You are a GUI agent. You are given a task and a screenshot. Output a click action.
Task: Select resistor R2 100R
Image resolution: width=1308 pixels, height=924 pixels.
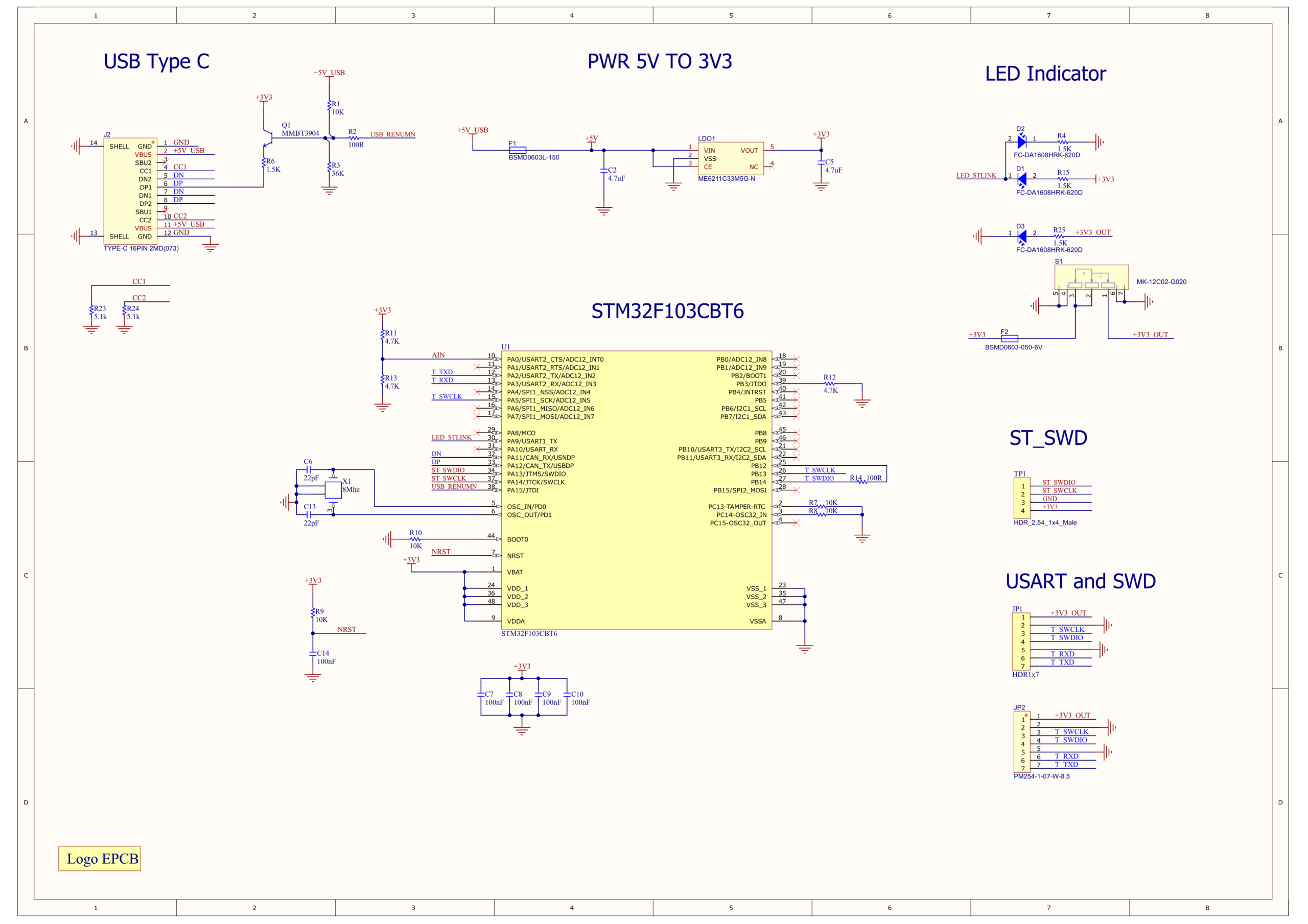[354, 138]
